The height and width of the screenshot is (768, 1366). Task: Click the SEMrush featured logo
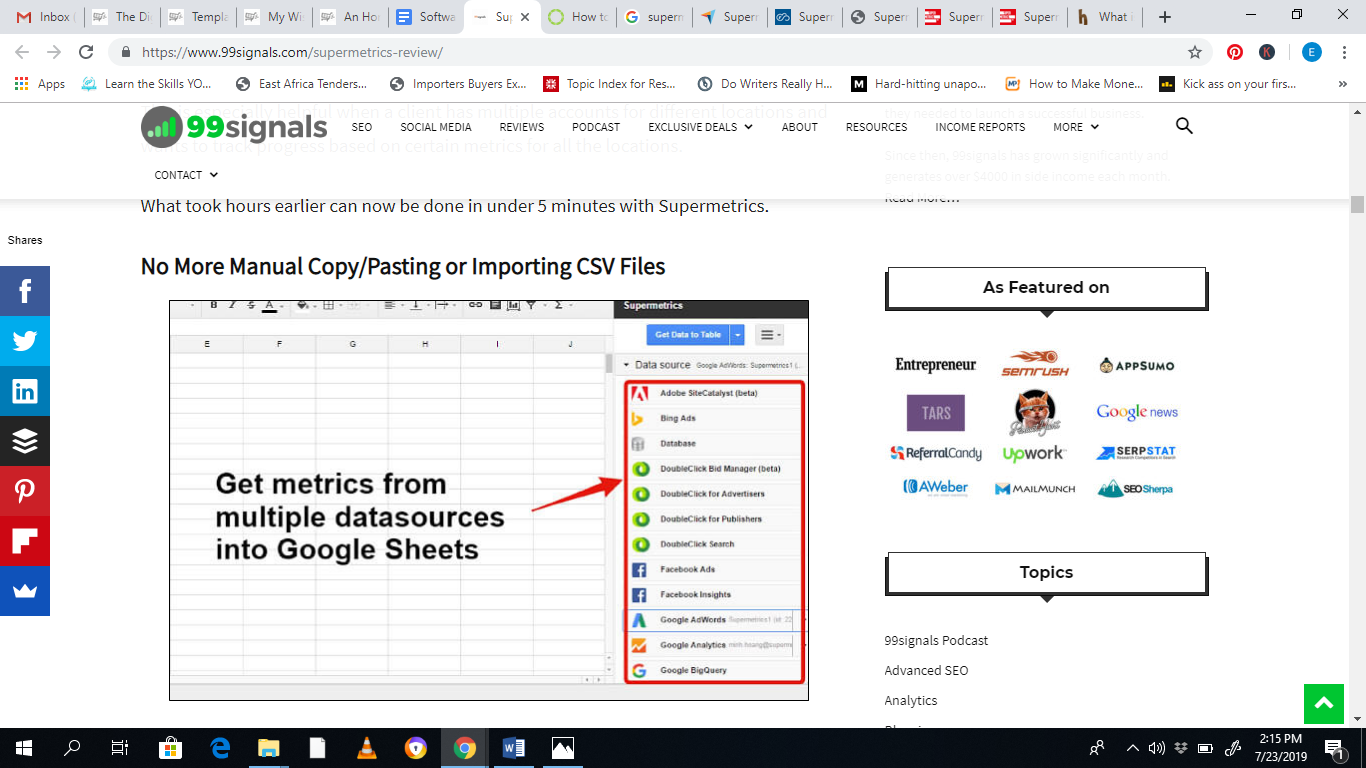[x=1035, y=364]
